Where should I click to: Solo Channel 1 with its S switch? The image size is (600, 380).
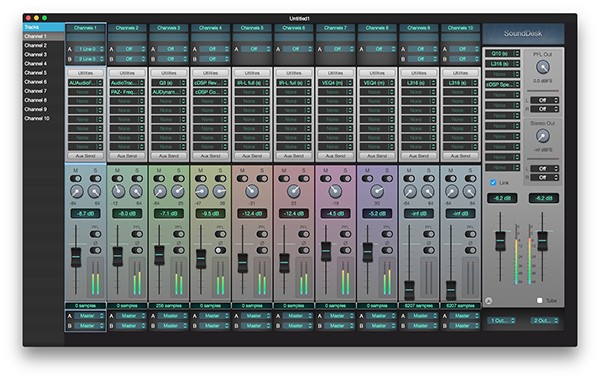click(95, 179)
